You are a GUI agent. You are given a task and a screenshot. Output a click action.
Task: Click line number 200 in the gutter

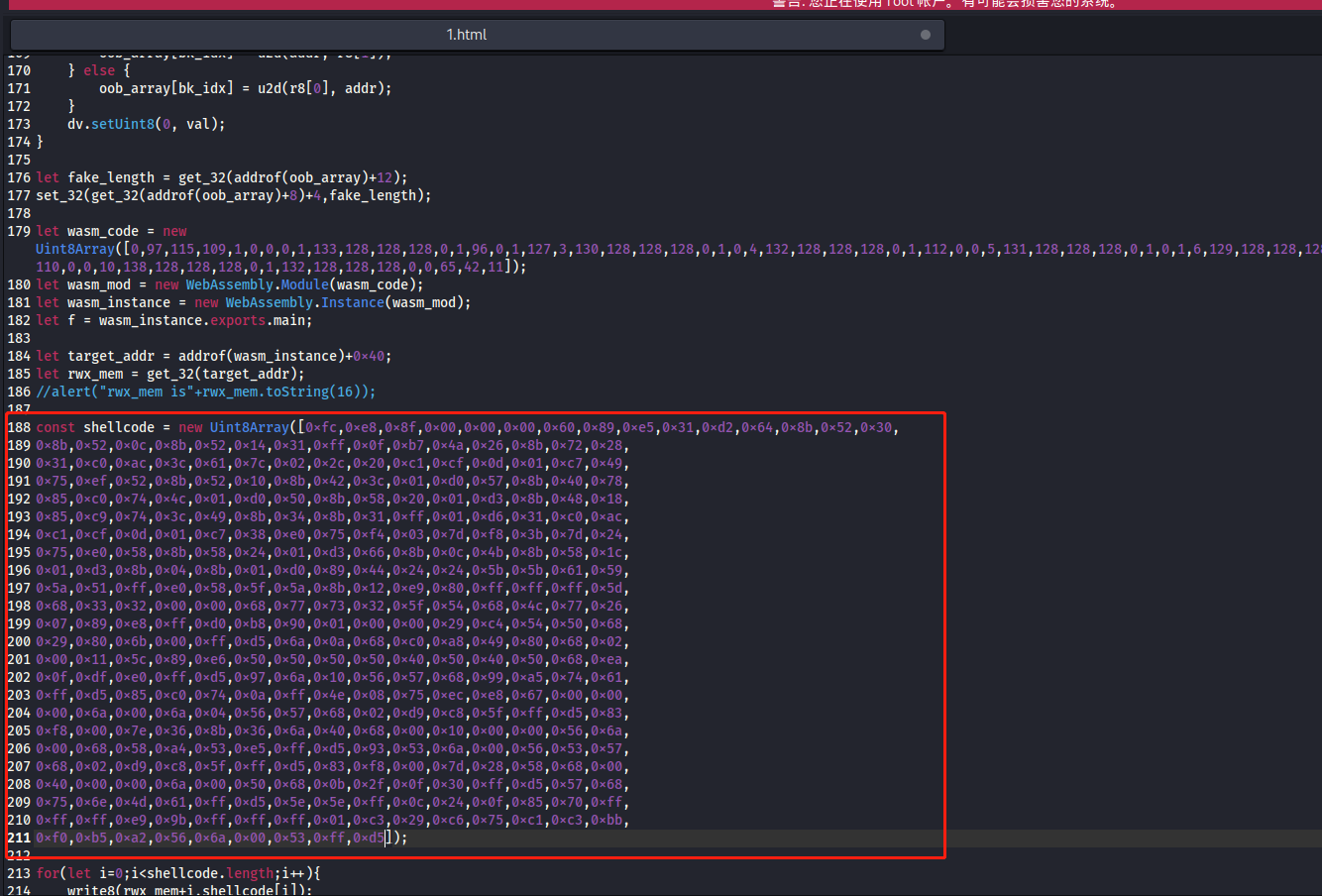[x=19, y=641]
